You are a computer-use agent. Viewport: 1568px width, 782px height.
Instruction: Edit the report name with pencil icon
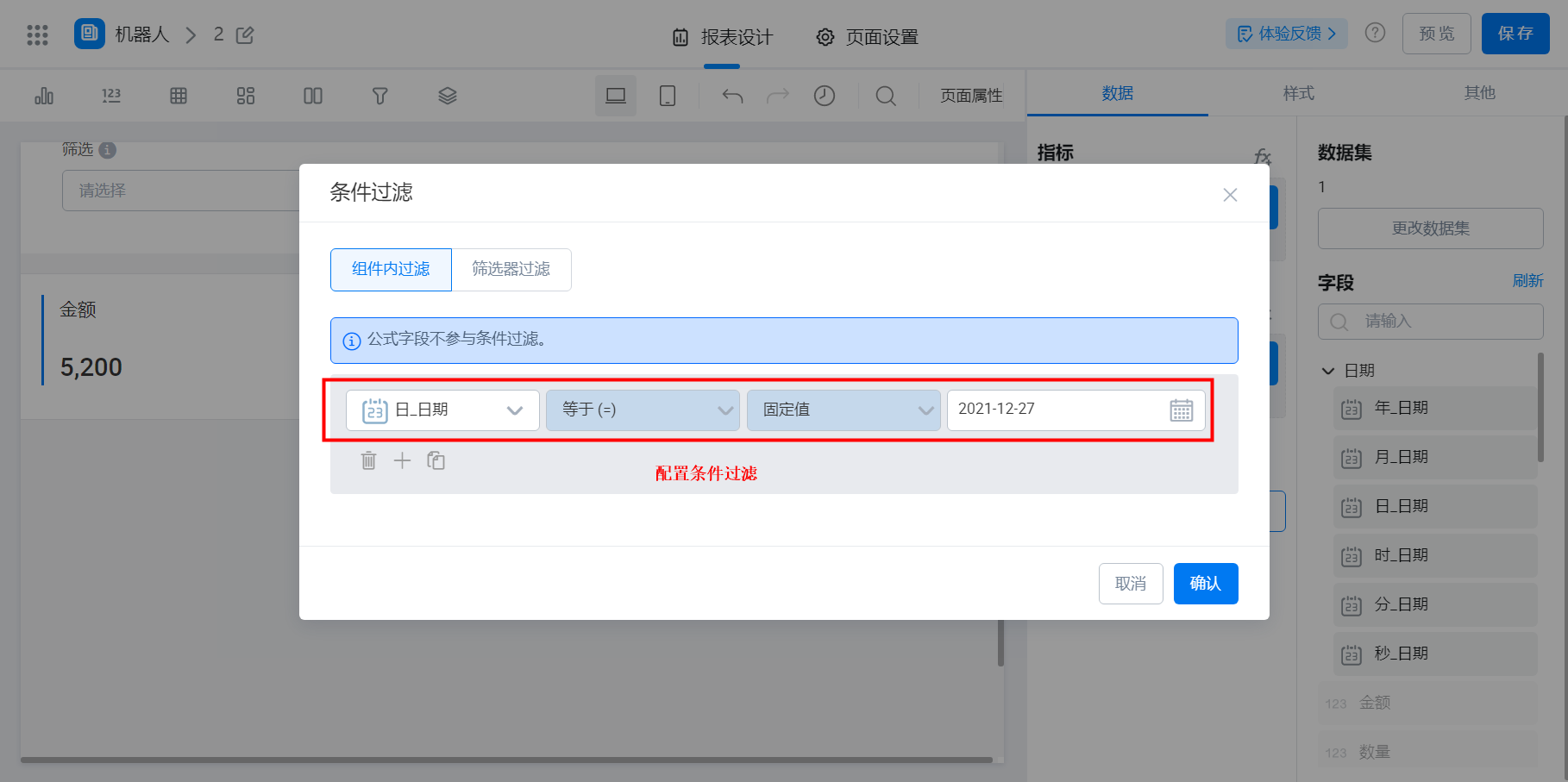(x=245, y=35)
